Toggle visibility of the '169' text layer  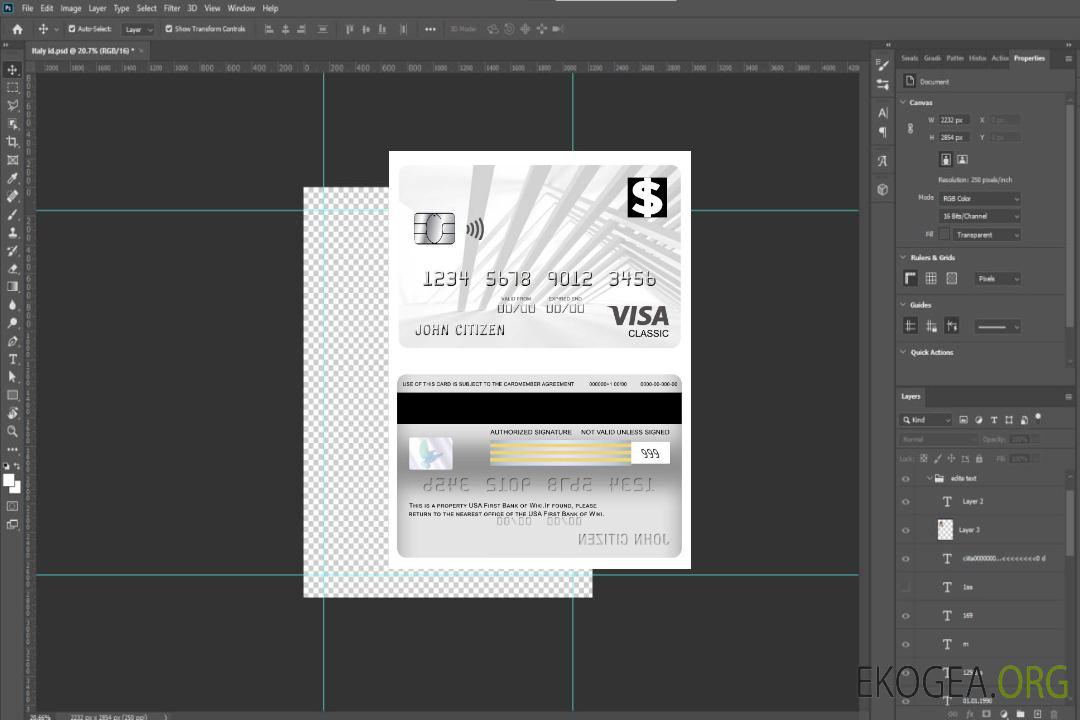click(906, 616)
